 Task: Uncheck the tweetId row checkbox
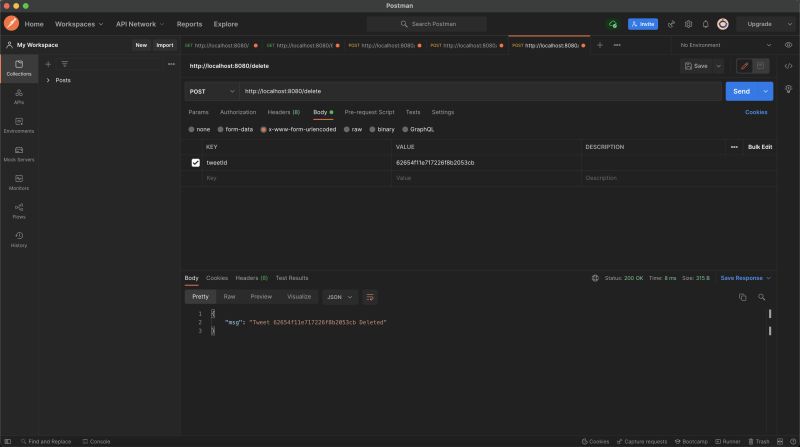coord(195,163)
